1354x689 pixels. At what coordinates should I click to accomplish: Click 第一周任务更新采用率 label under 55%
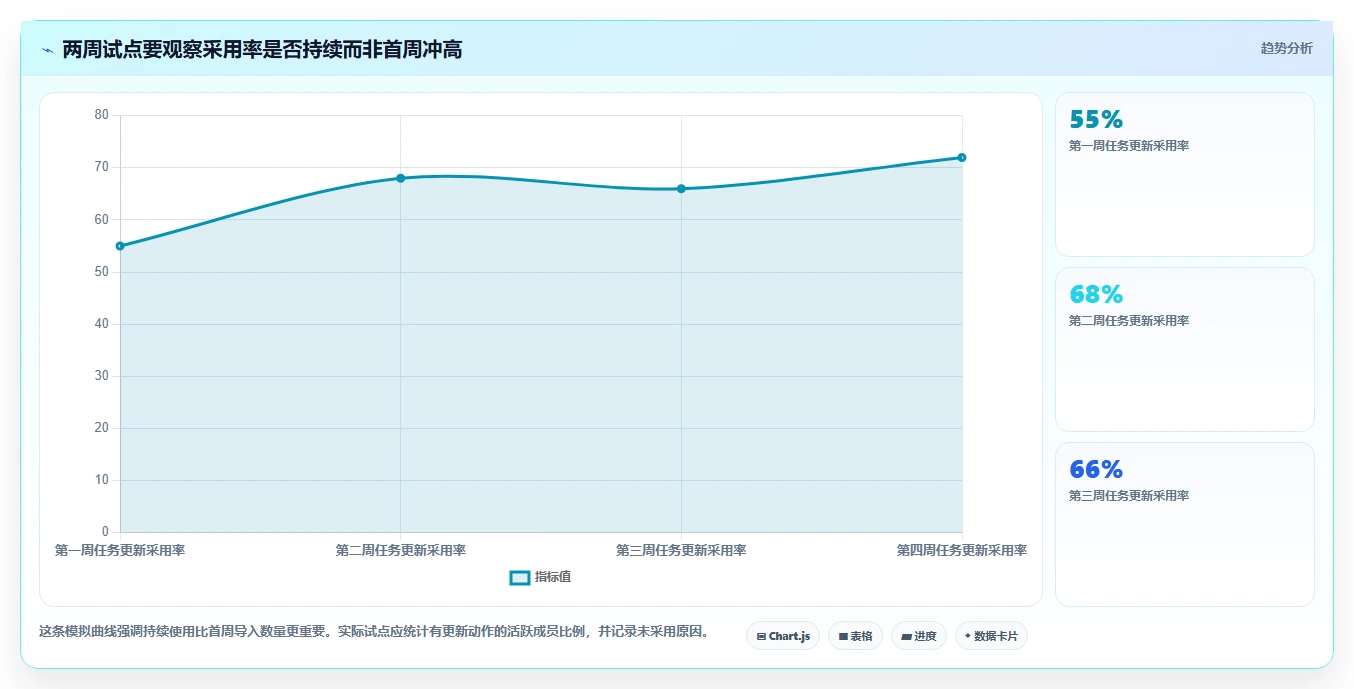click(x=1129, y=146)
